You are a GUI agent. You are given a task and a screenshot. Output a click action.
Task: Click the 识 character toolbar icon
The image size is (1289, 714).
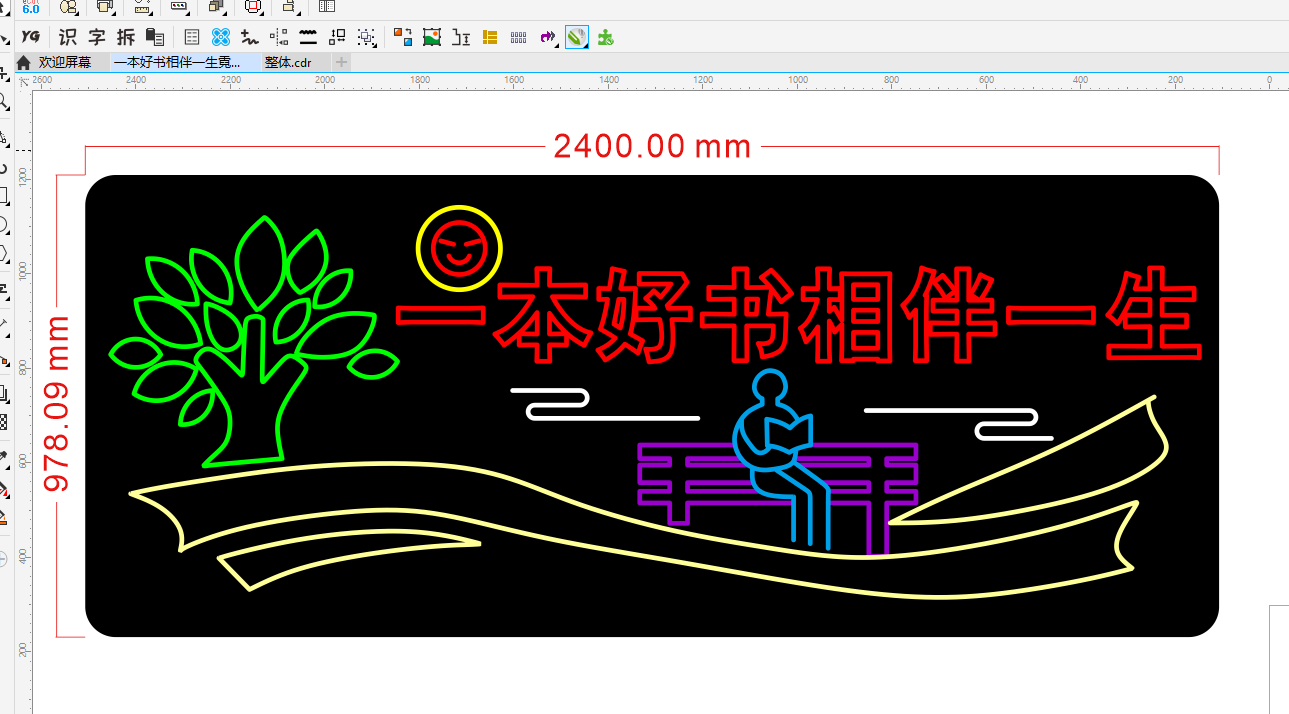pos(67,37)
